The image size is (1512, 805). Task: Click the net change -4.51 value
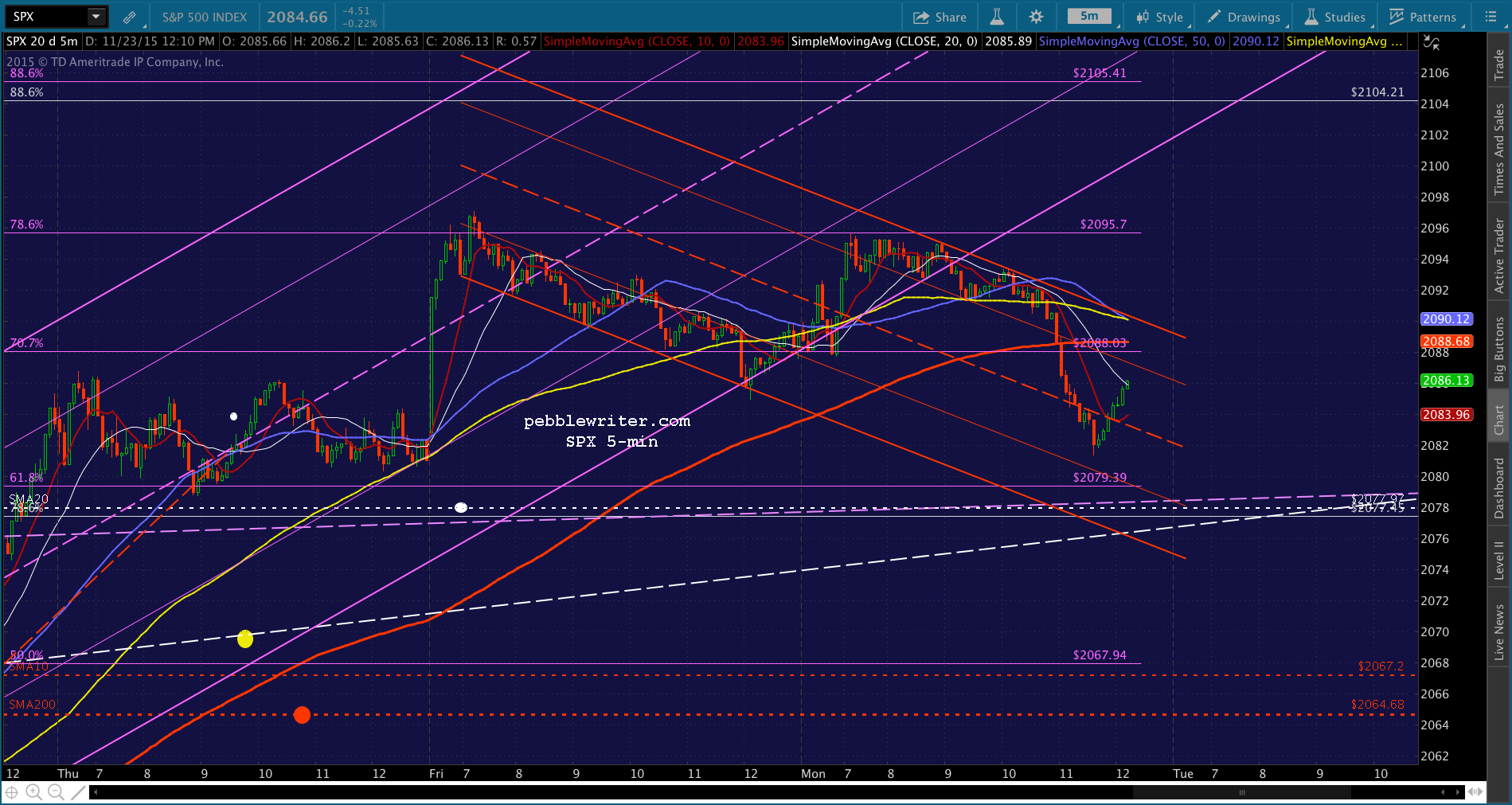tap(356, 11)
